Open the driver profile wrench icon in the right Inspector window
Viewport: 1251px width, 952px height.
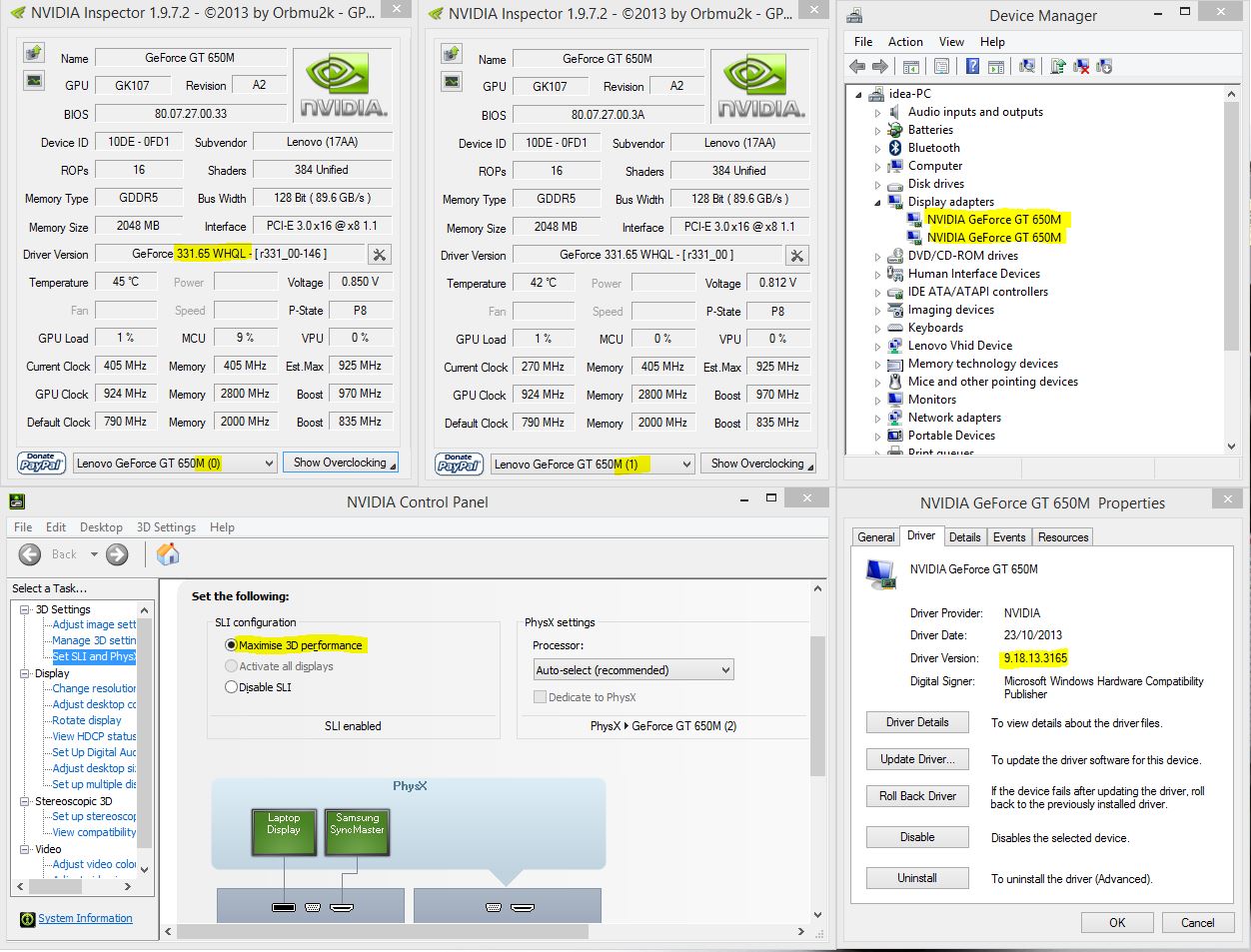(x=797, y=256)
